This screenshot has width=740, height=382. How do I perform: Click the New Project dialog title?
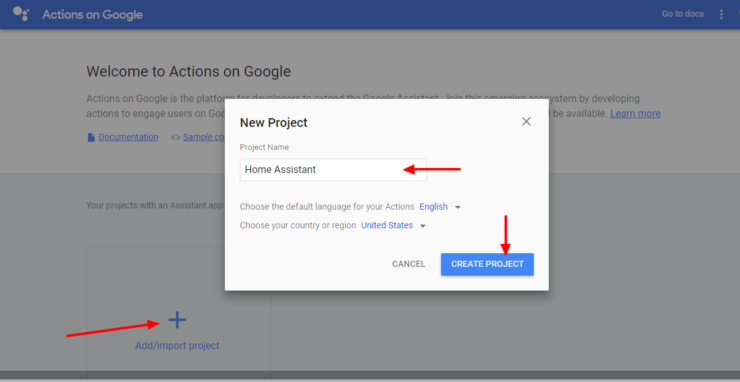click(274, 123)
